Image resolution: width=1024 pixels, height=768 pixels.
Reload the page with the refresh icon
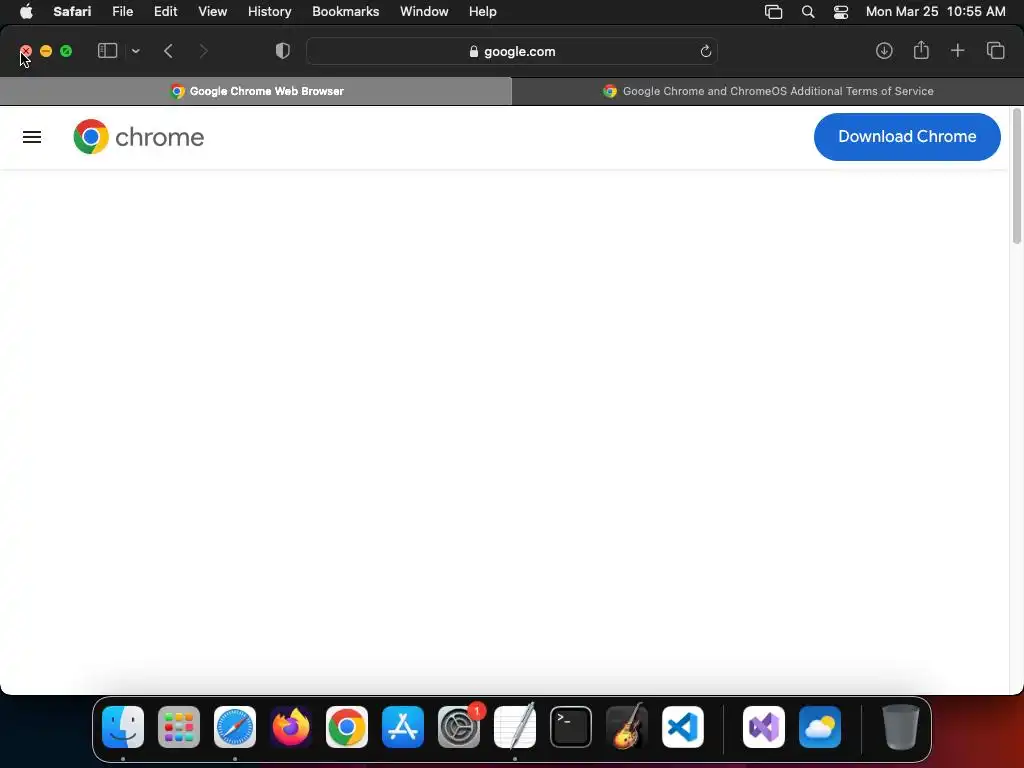(705, 51)
